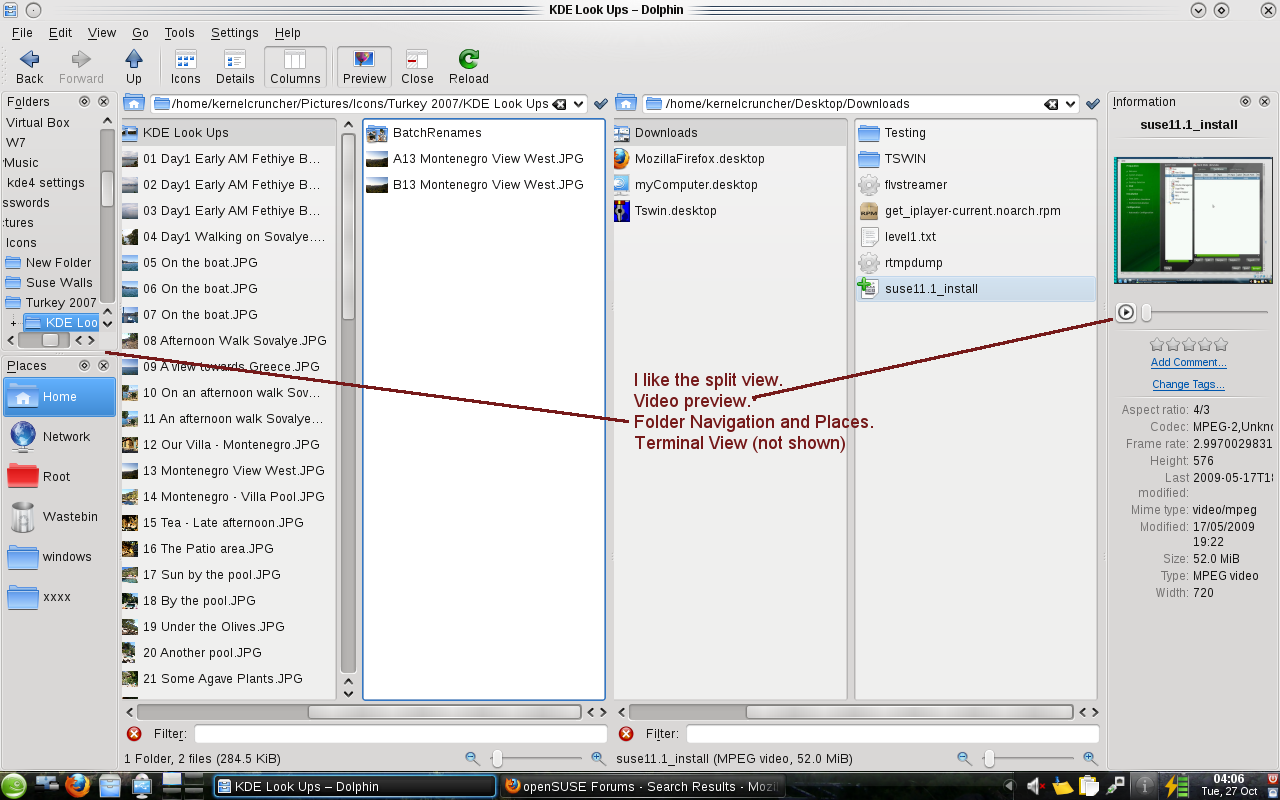Open the Help menu
Screen dimensions: 1280x800
pyautogui.click(x=288, y=33)
